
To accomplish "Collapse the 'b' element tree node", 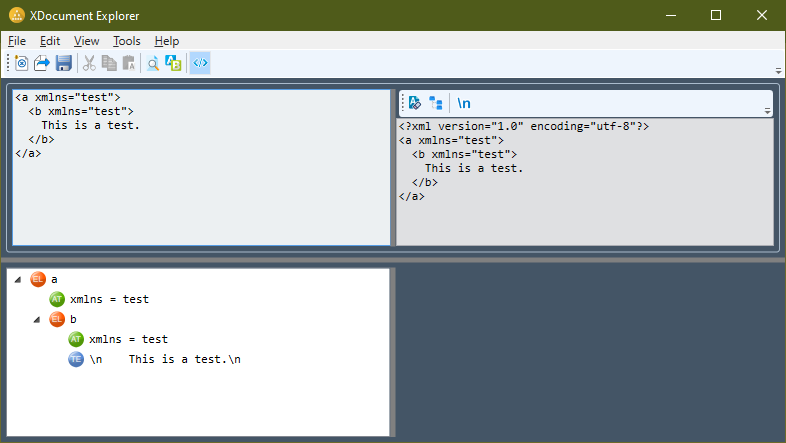I will pyautogui.click(x=37, y=320).
